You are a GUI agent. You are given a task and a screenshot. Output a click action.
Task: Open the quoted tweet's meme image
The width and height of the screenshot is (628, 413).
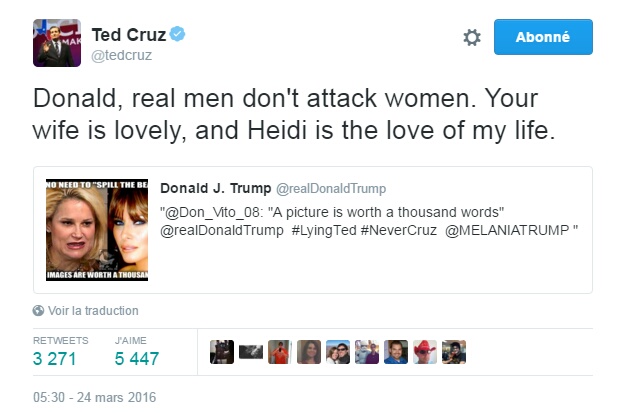[97, 230]
